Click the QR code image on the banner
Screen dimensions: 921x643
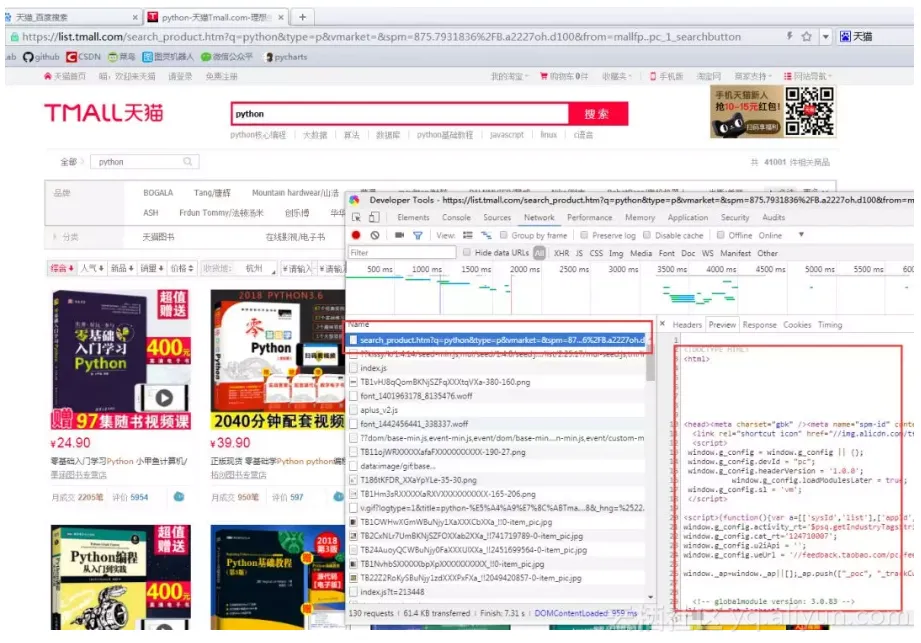809,112
